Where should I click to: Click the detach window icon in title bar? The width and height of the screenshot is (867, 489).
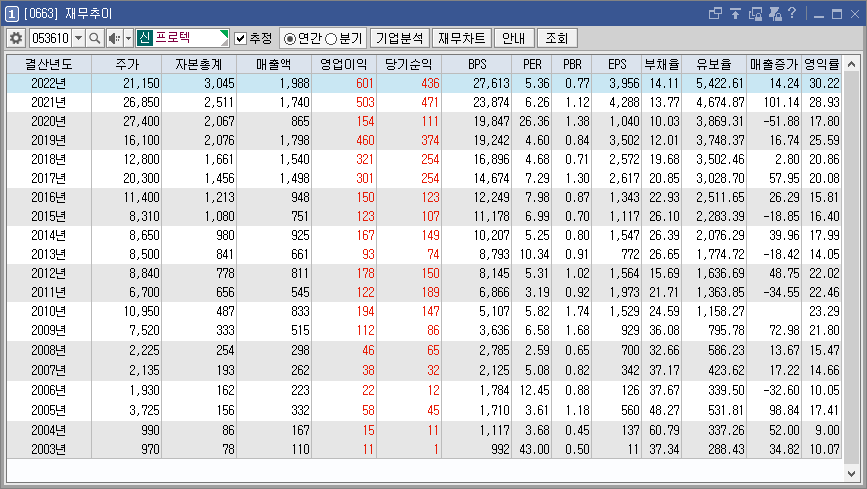[x=715, y=13]
